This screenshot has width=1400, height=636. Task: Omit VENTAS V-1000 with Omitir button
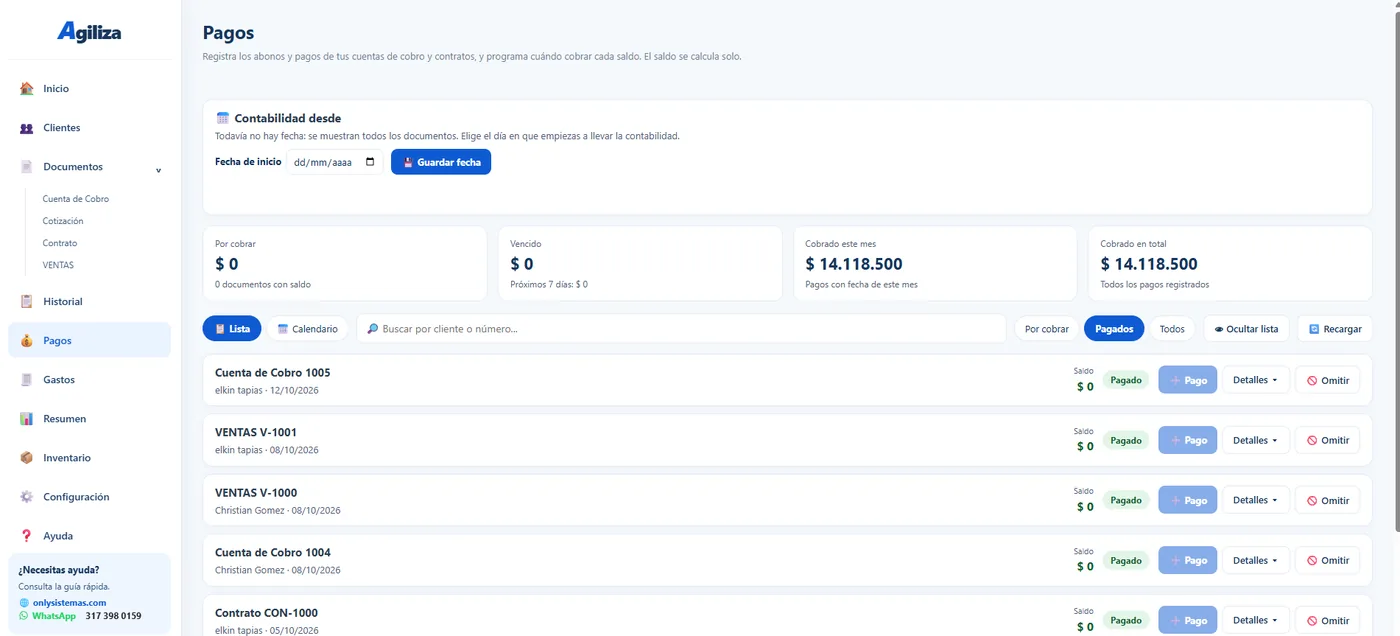[x=1327, y=500]
